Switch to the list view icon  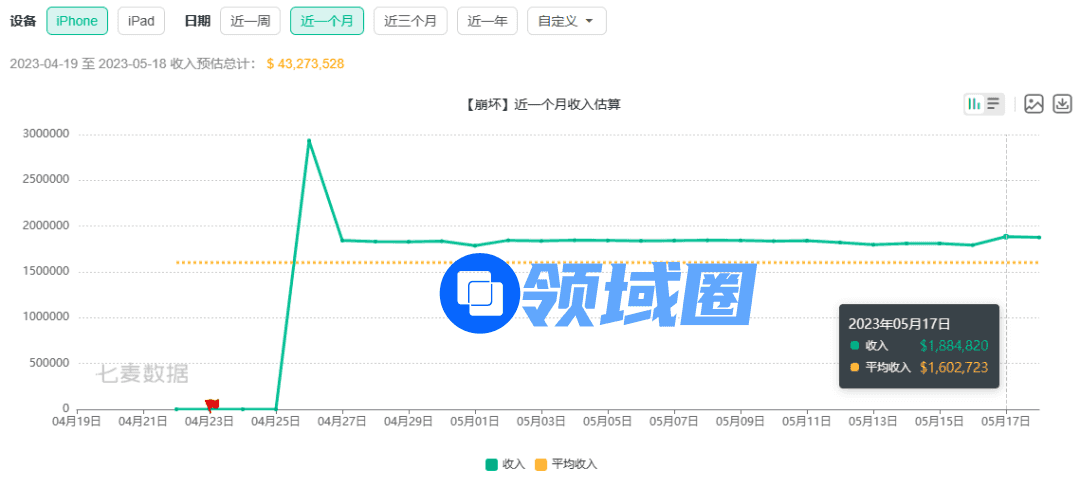[x=994, y=104]
